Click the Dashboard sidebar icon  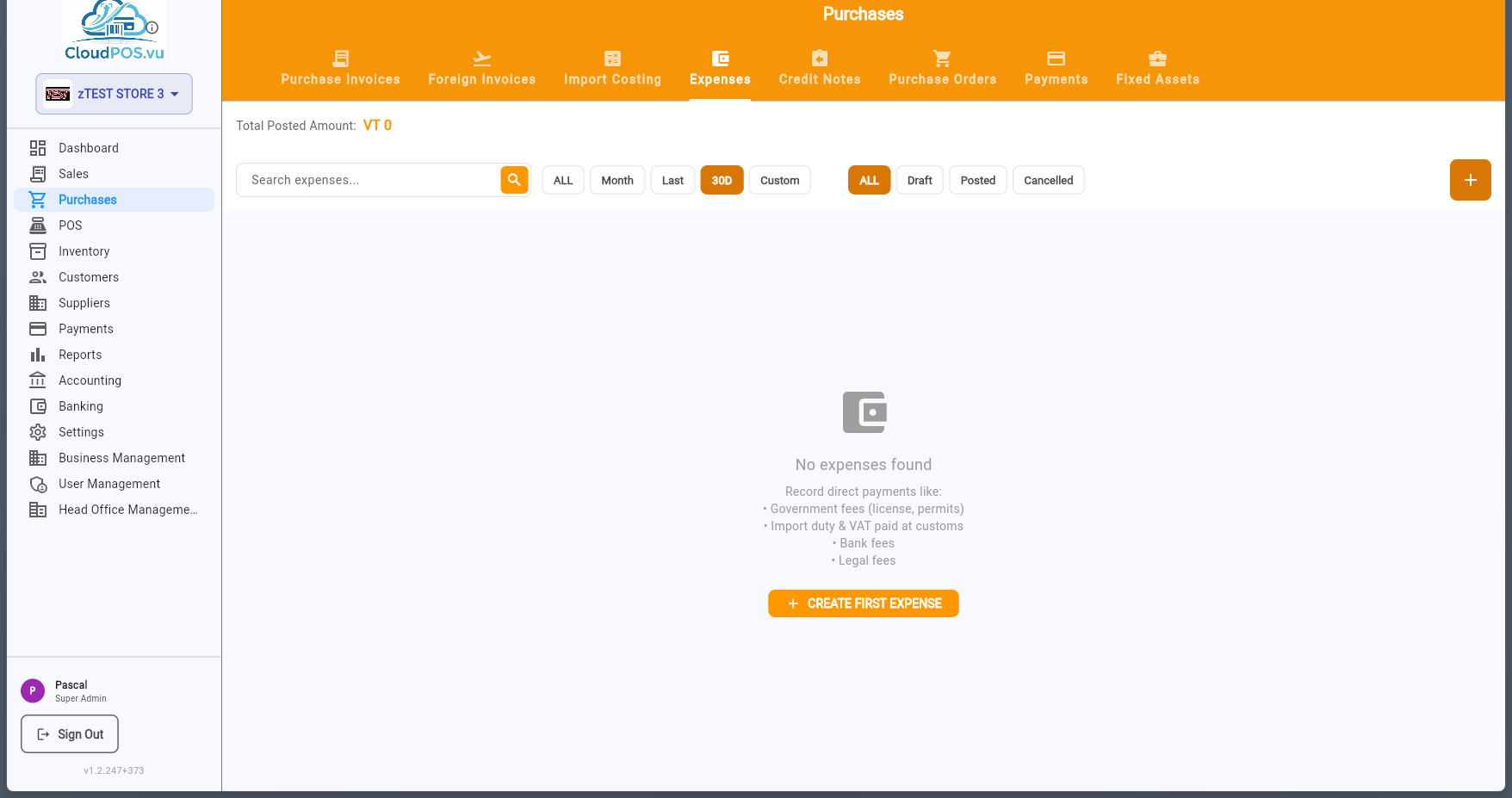[x=38, y=148]
